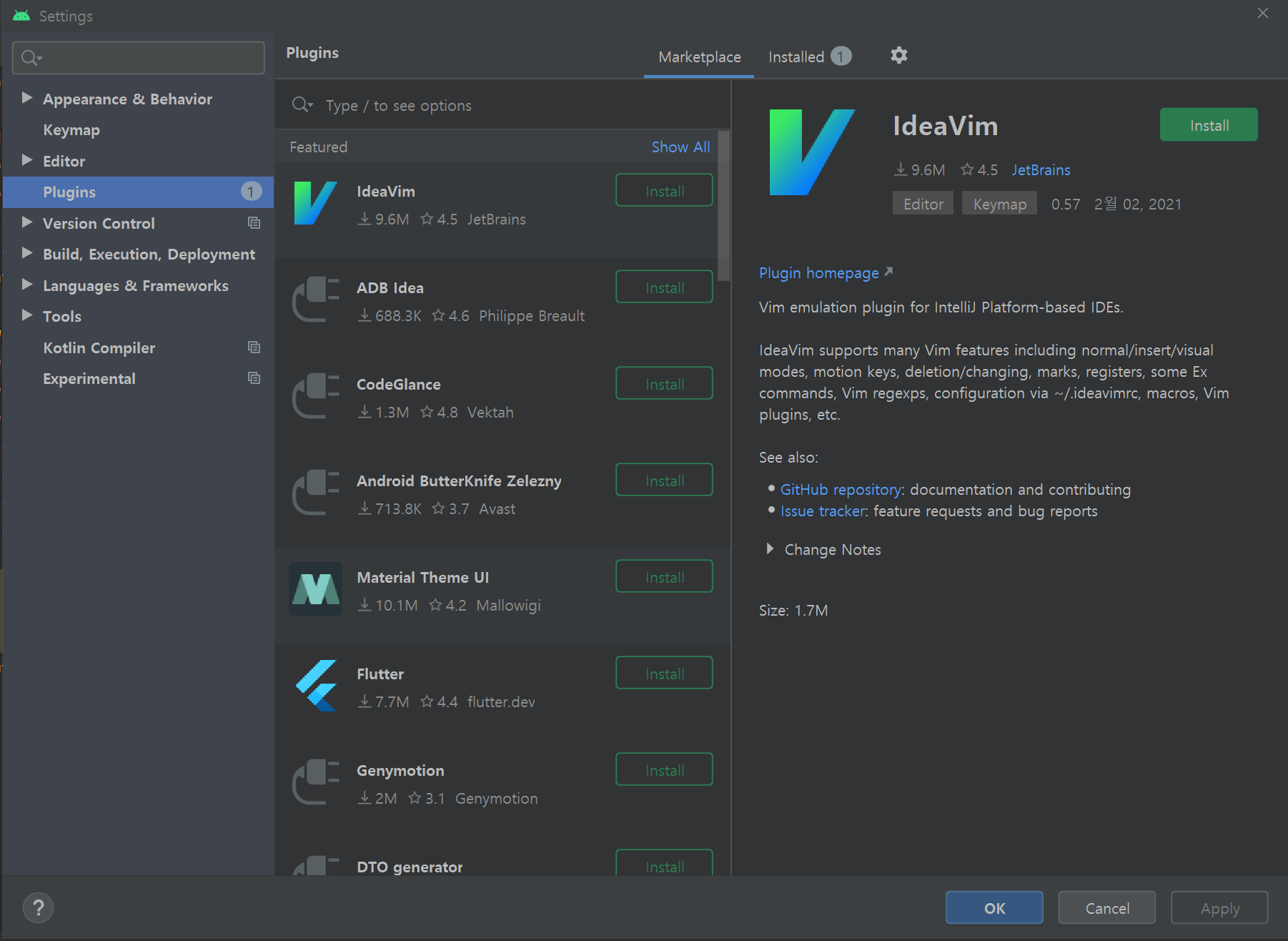Click the Editor tag label
Screen dimensions: 1288x941
pos(923,204)
